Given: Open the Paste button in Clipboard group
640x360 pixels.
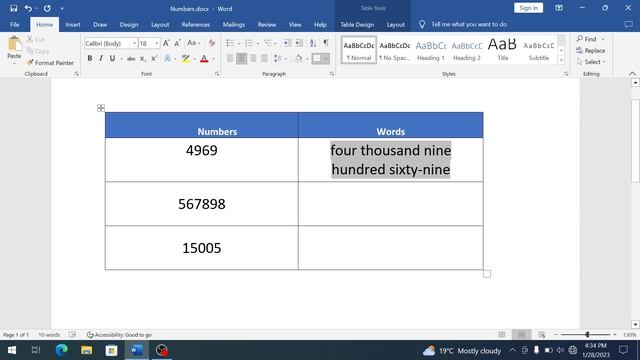Looking at the screenshot, I should [x=14, y=49].
